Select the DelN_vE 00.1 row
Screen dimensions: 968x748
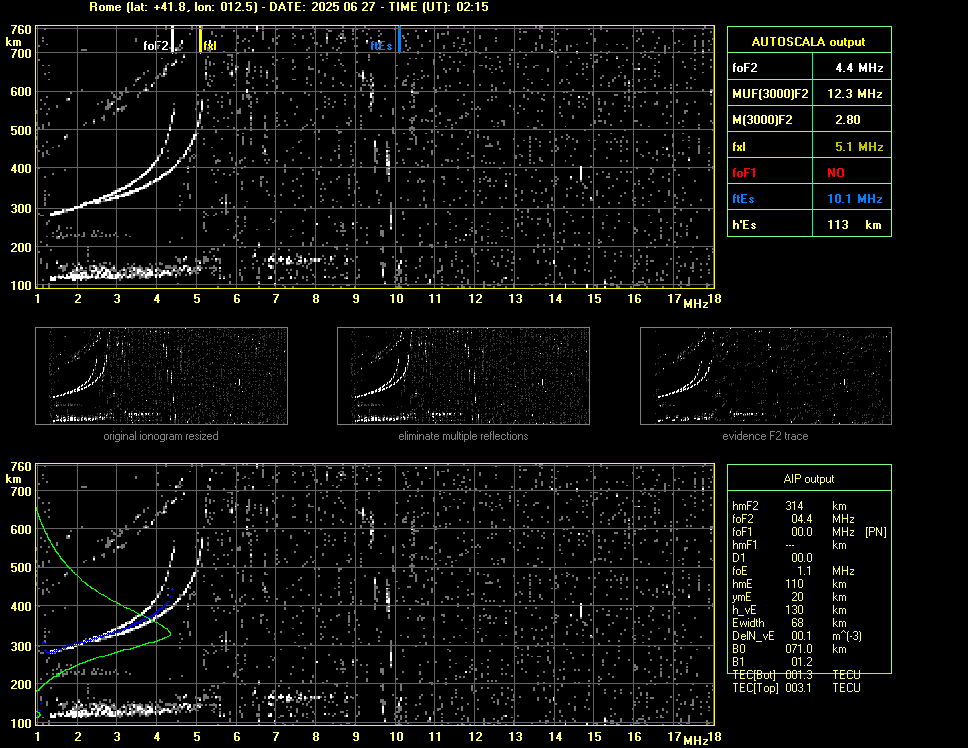tap(797, 636)
